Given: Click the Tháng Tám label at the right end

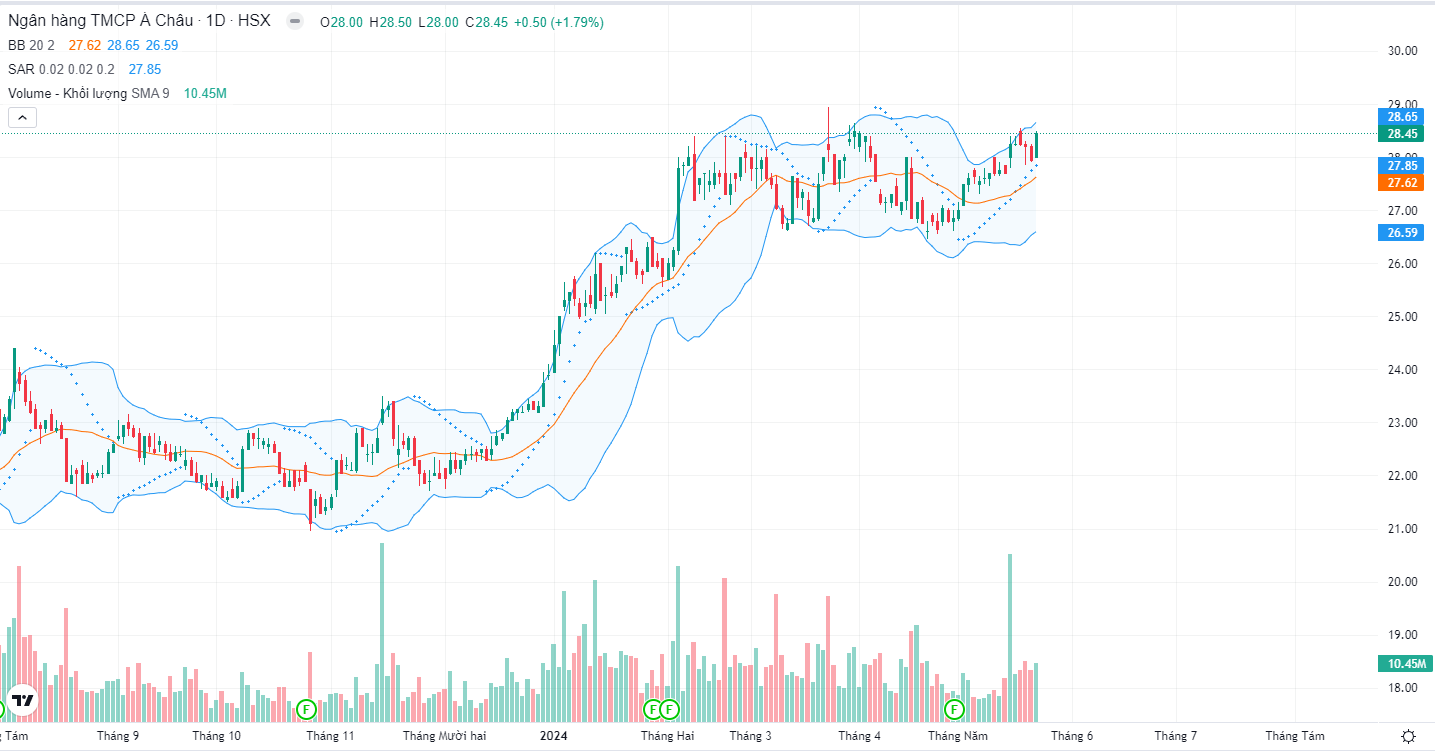Looking at the screenshot, I should coord(1295,736).
